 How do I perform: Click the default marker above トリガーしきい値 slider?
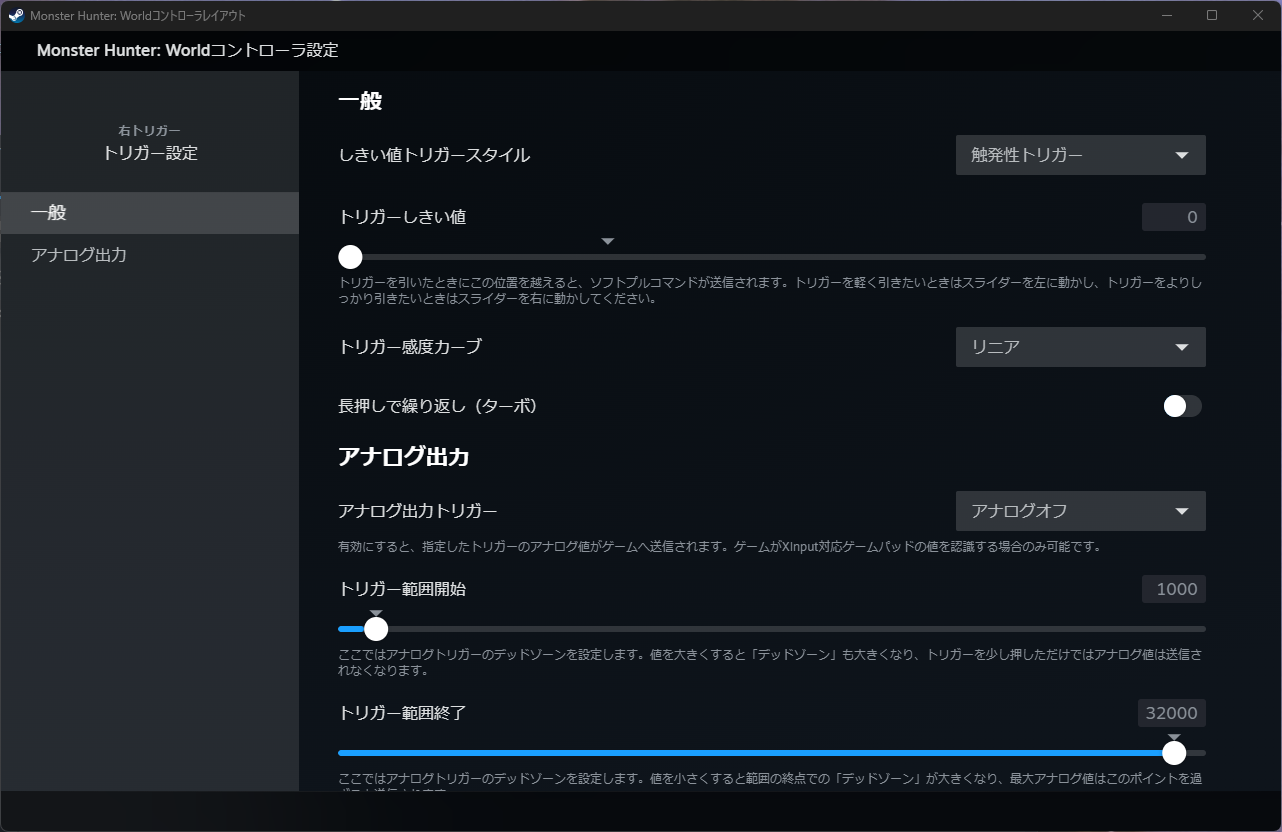click(x=607, y=241)
